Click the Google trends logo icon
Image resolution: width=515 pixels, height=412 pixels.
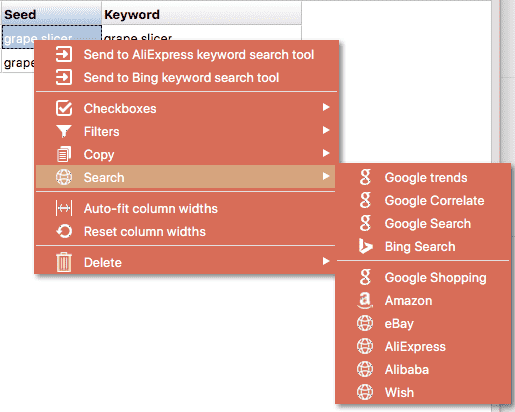tap(365, 177)
